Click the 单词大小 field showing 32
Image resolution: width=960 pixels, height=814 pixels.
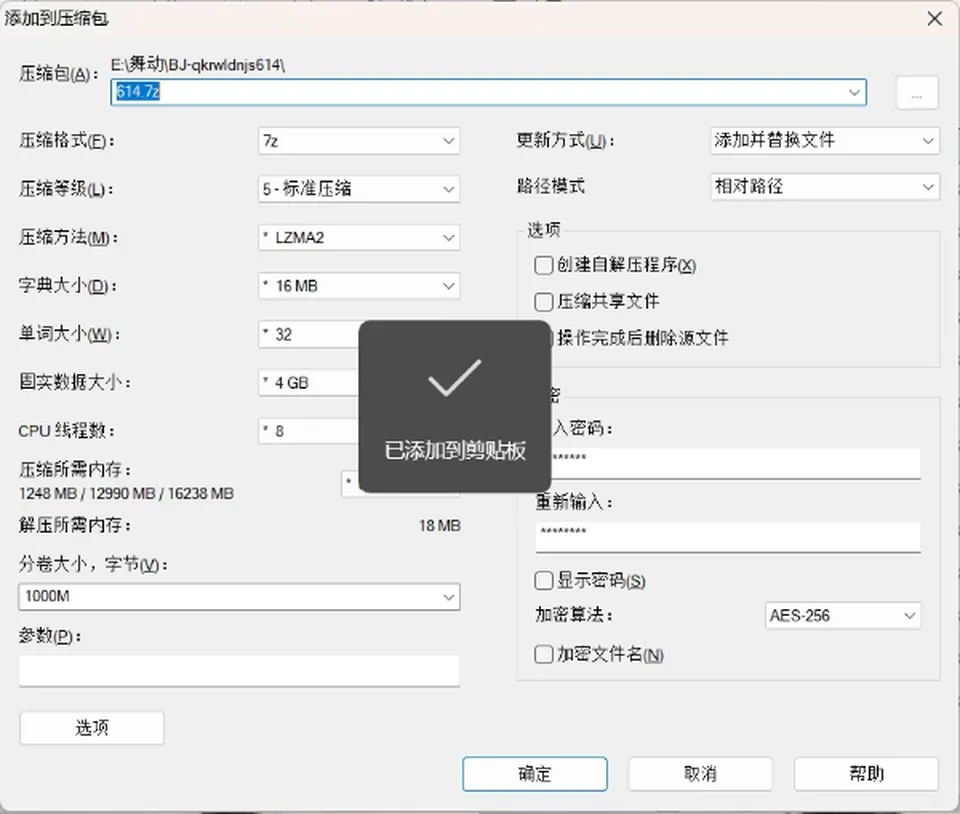point(309,334)
